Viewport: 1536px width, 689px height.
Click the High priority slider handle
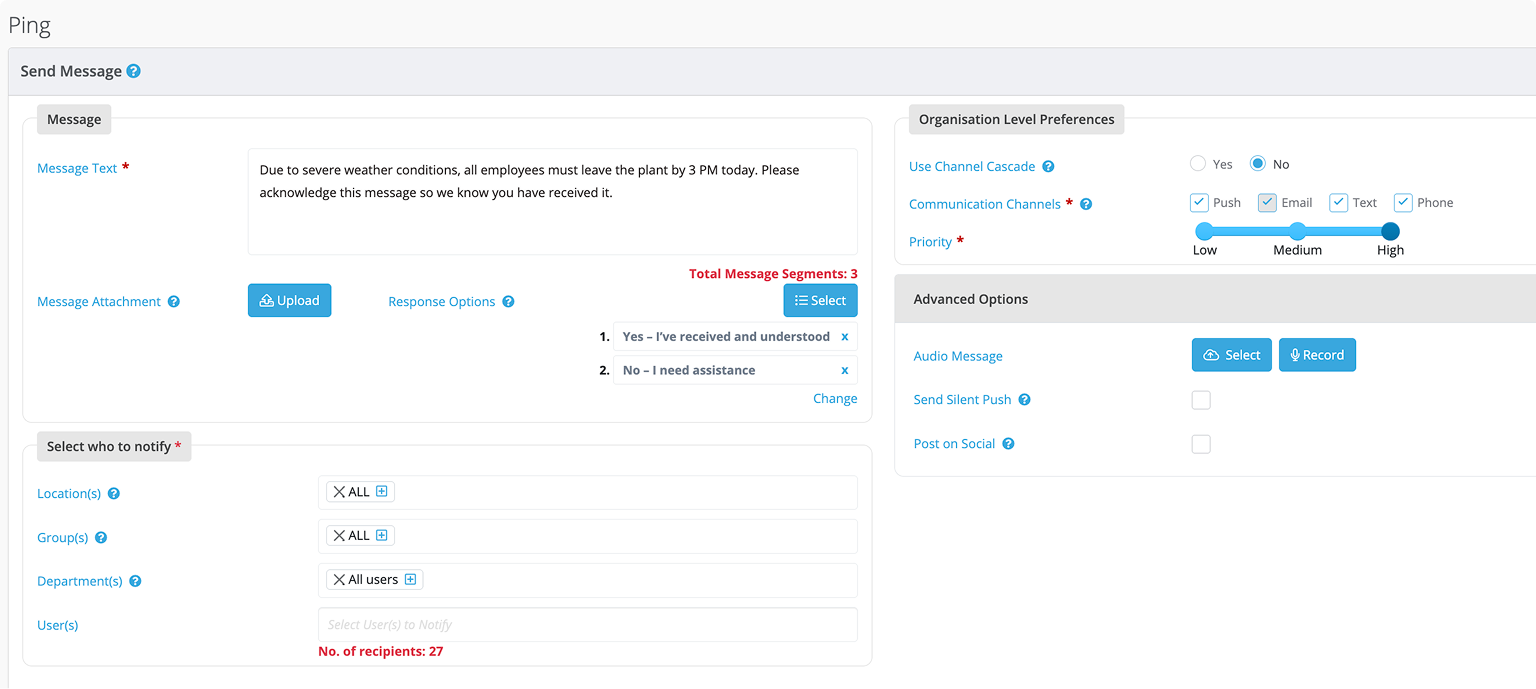[x=1390, y=231]
